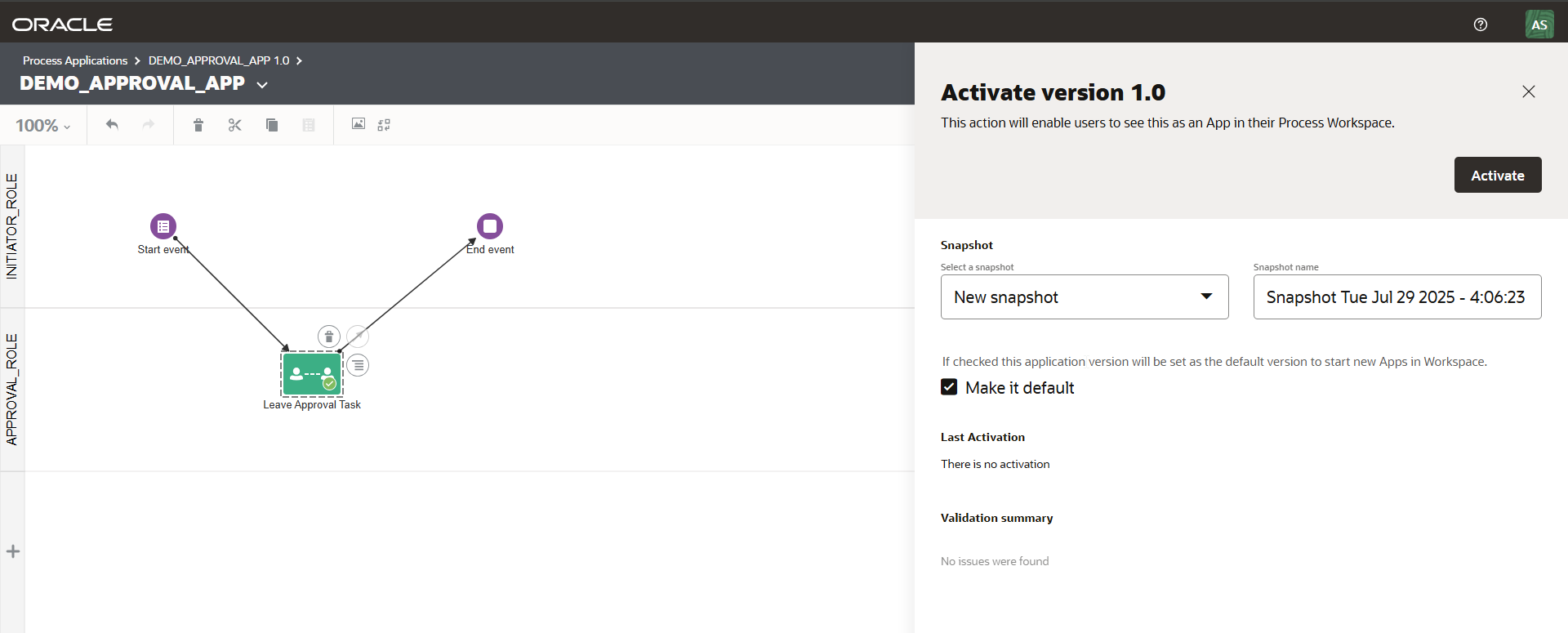Go to Process Applications breadcrumb

point(75,60)
